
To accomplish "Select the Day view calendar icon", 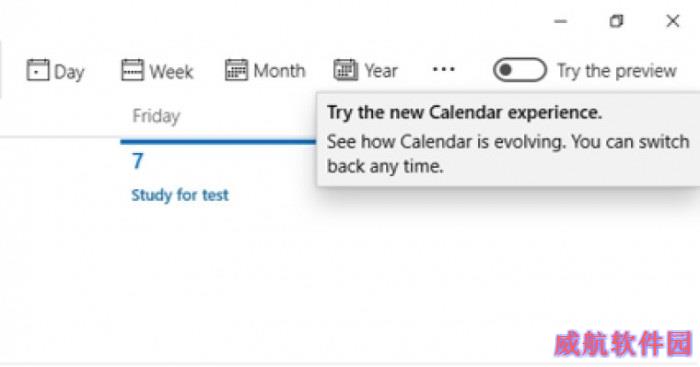I will coord(38,71).
